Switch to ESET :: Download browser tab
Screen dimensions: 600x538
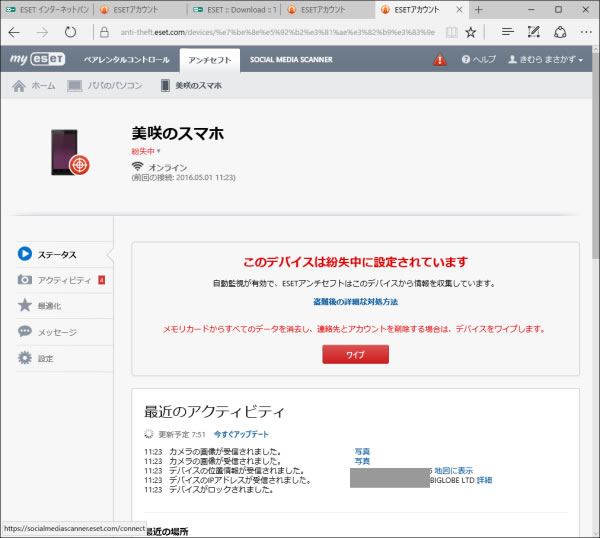(235, 10)
